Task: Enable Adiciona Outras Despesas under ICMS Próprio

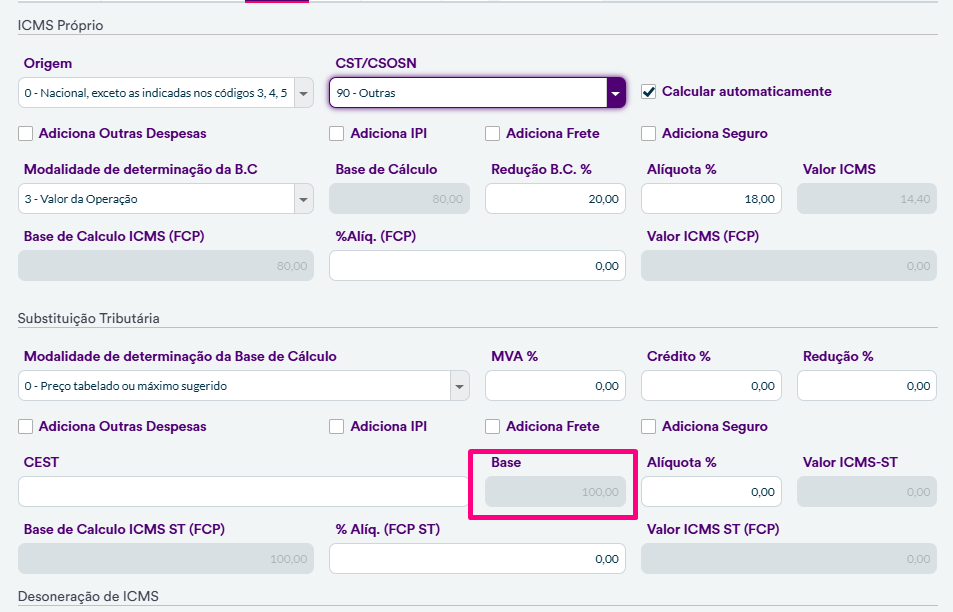Action: 25,133
